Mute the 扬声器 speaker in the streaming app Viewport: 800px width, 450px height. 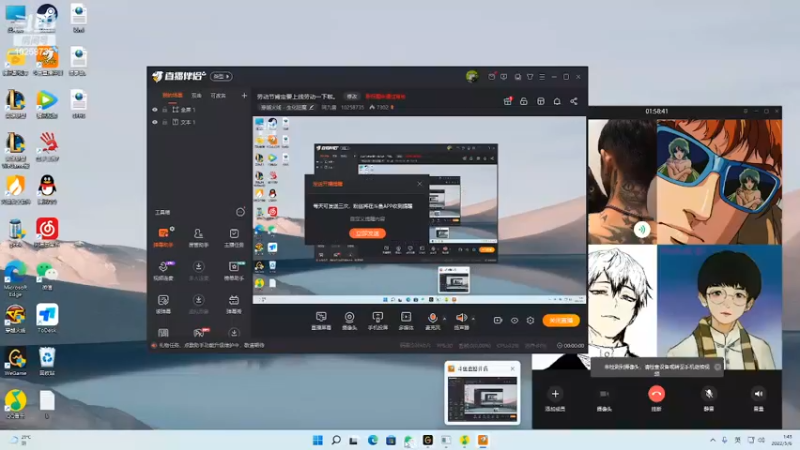click(x=461, y=318)
